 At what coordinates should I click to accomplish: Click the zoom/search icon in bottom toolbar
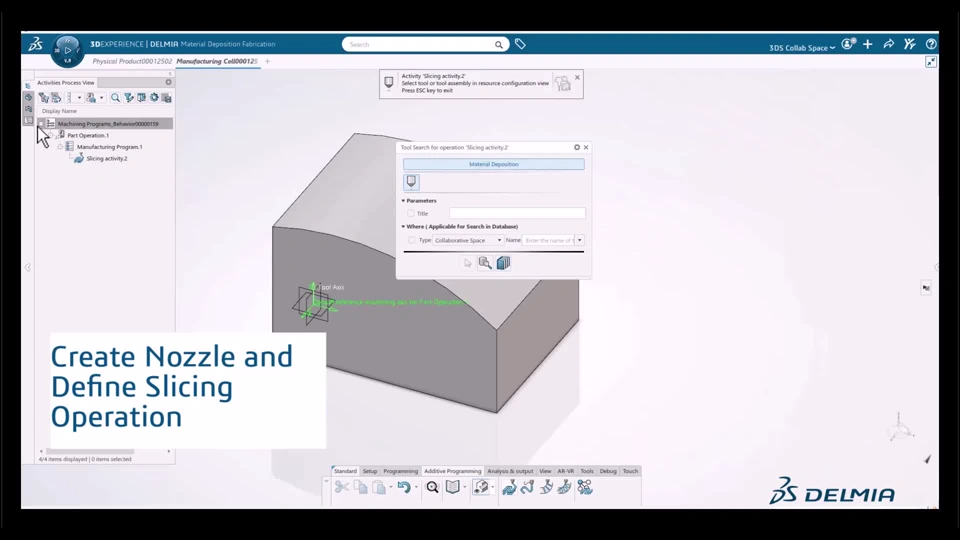tap(432, 487)
